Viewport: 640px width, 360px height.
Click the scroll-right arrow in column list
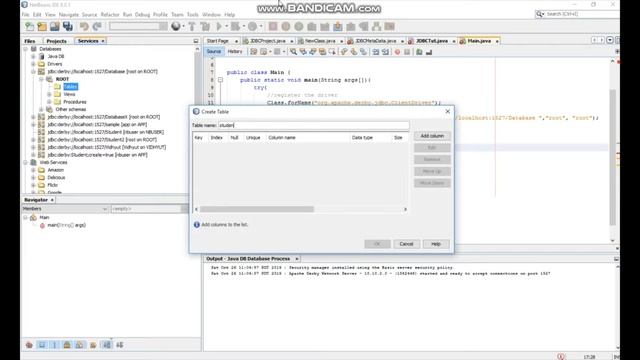405,209
